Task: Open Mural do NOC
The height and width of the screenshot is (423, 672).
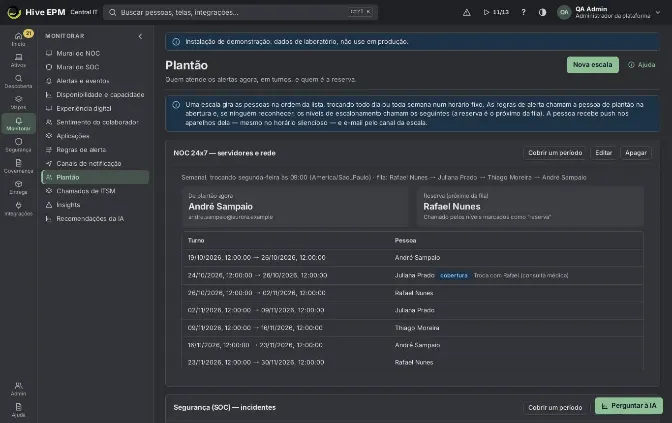Action: coord(95,53)
